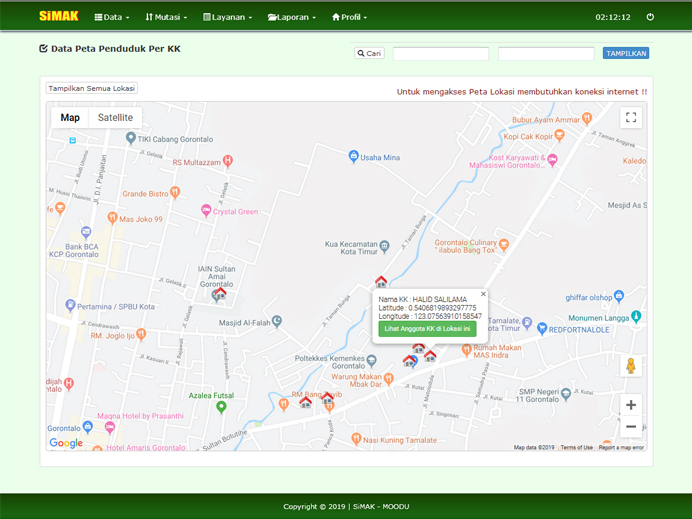The image size is (692, 519).
Task: Zoom out on the map
Action: coord(631,427)
